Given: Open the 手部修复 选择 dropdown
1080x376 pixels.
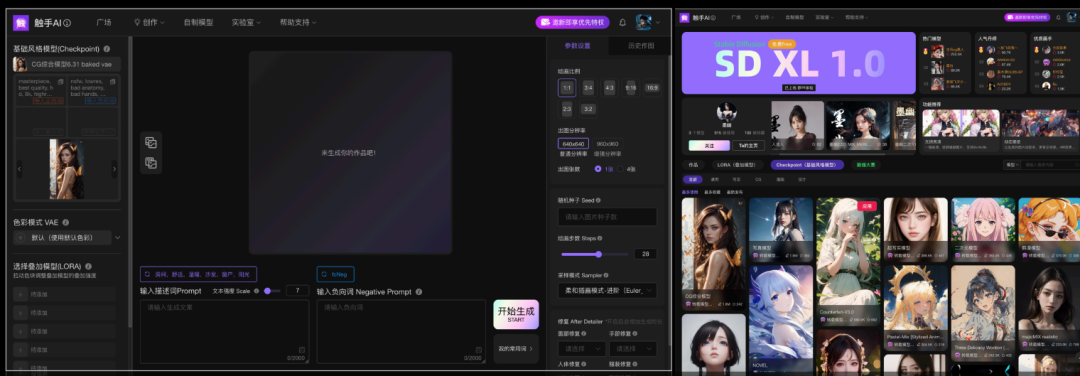Looking at the screenshot, I should [x=632, y=348].
